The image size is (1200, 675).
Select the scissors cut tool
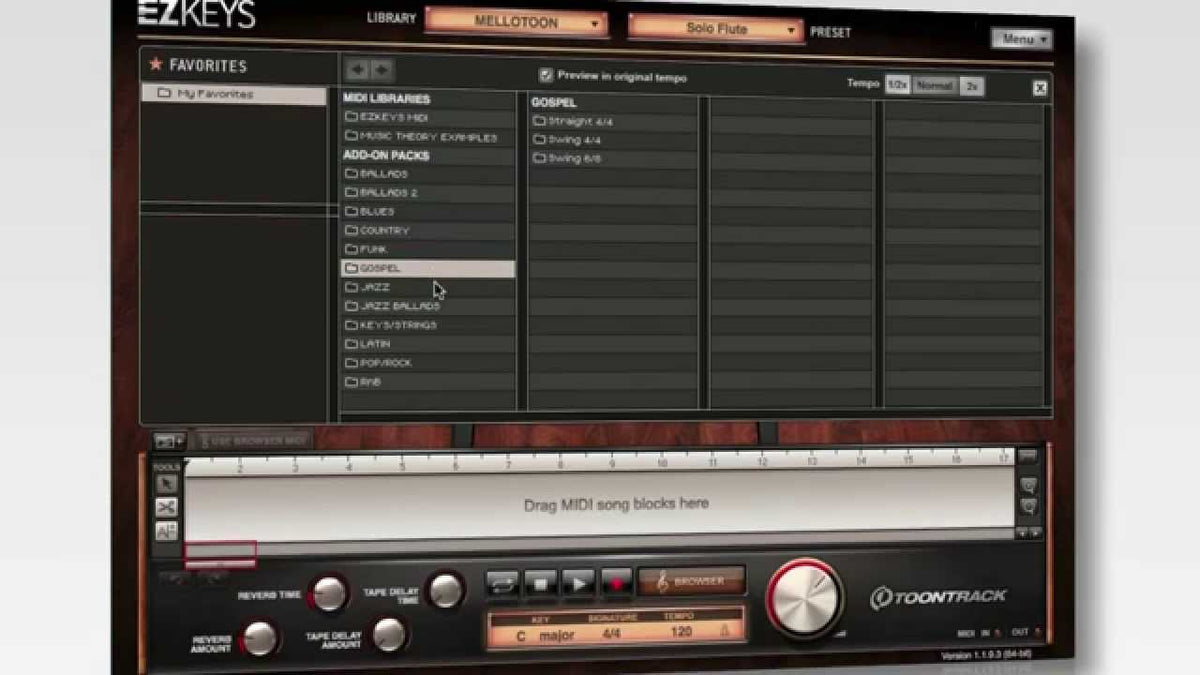click(166, 508)
